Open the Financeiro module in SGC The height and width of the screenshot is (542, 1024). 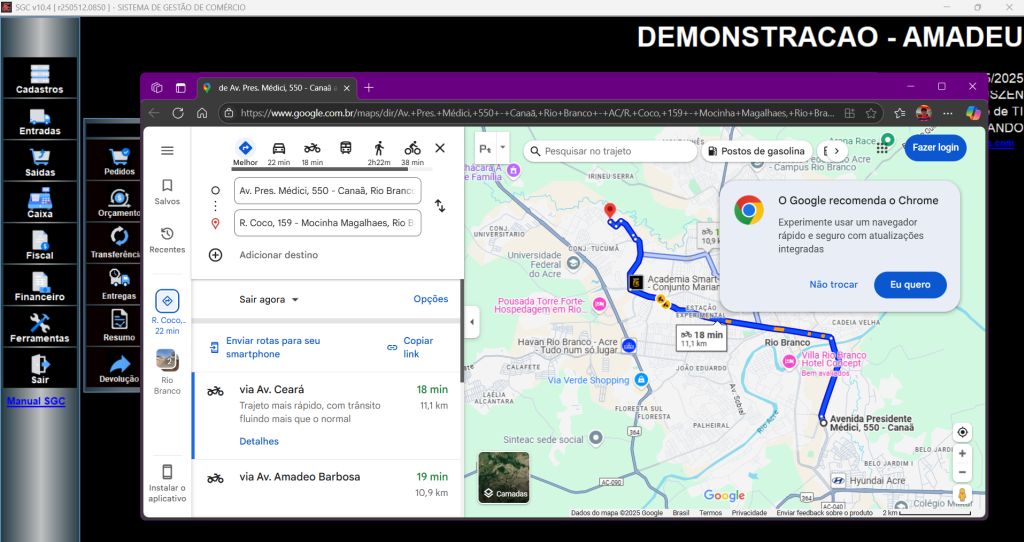click(40, 286)
